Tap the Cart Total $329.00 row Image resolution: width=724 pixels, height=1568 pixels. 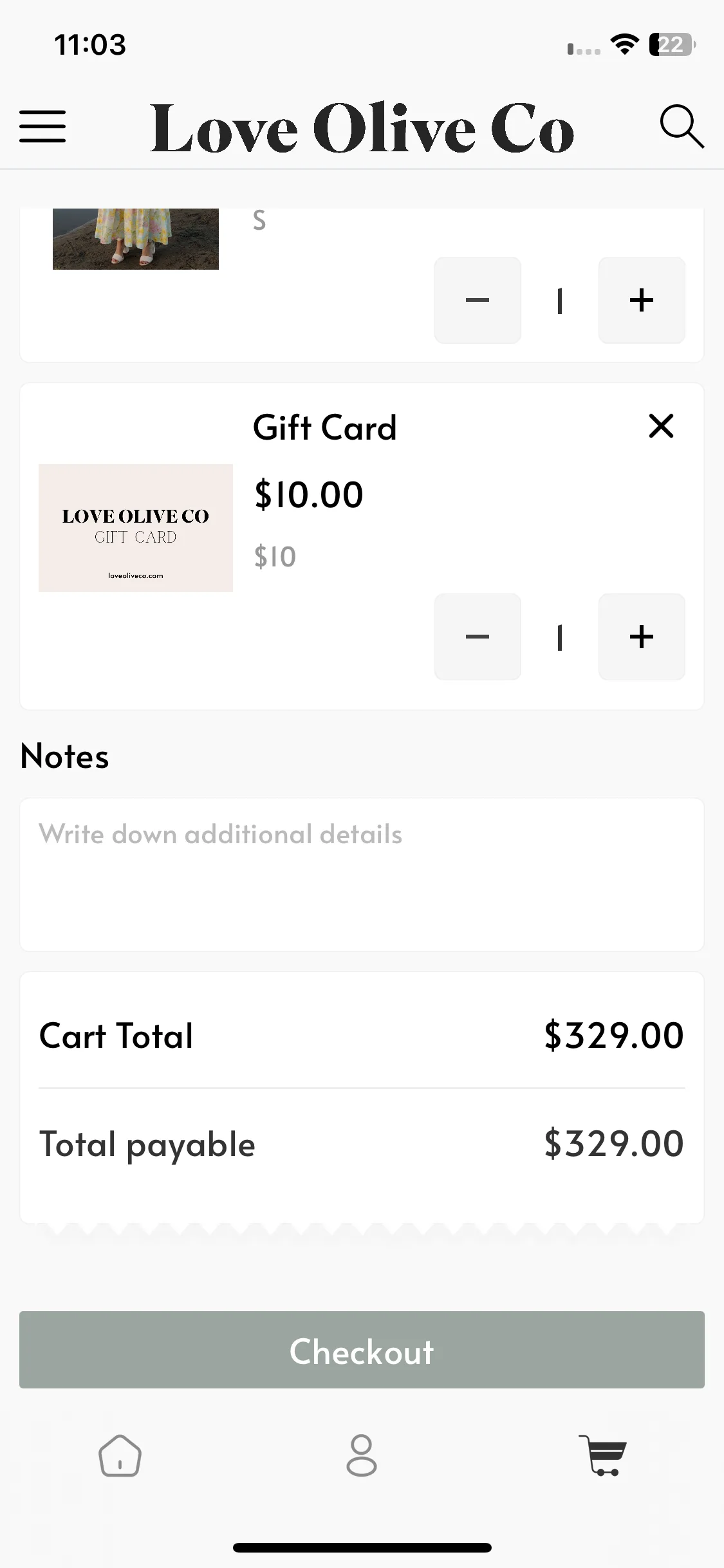coord(362,1036)
